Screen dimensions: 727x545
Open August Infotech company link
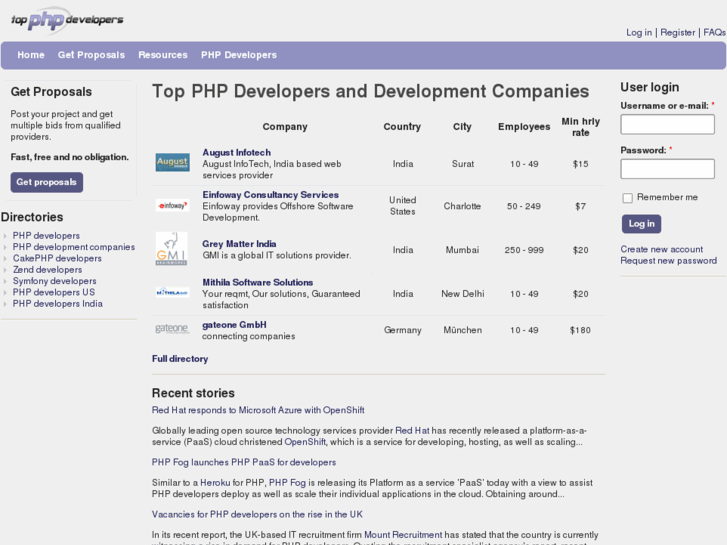coord(236,153)
